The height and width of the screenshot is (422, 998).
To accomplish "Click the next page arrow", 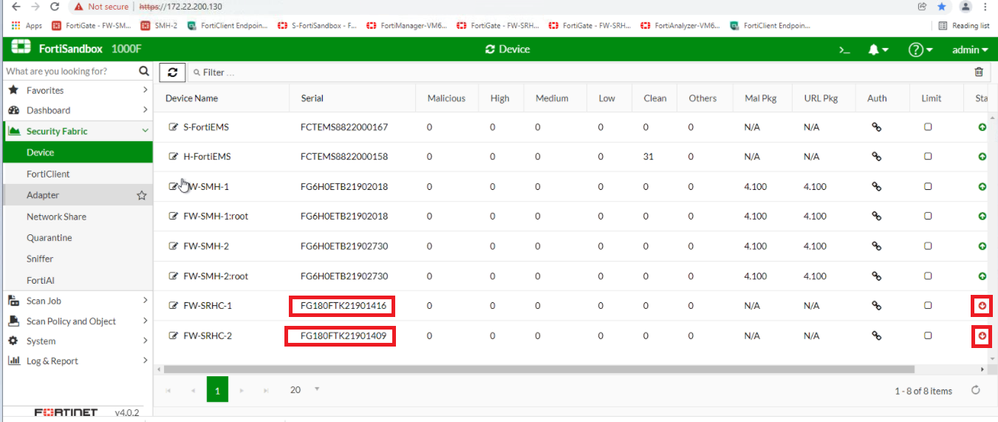I will click(x=241, y=390).
